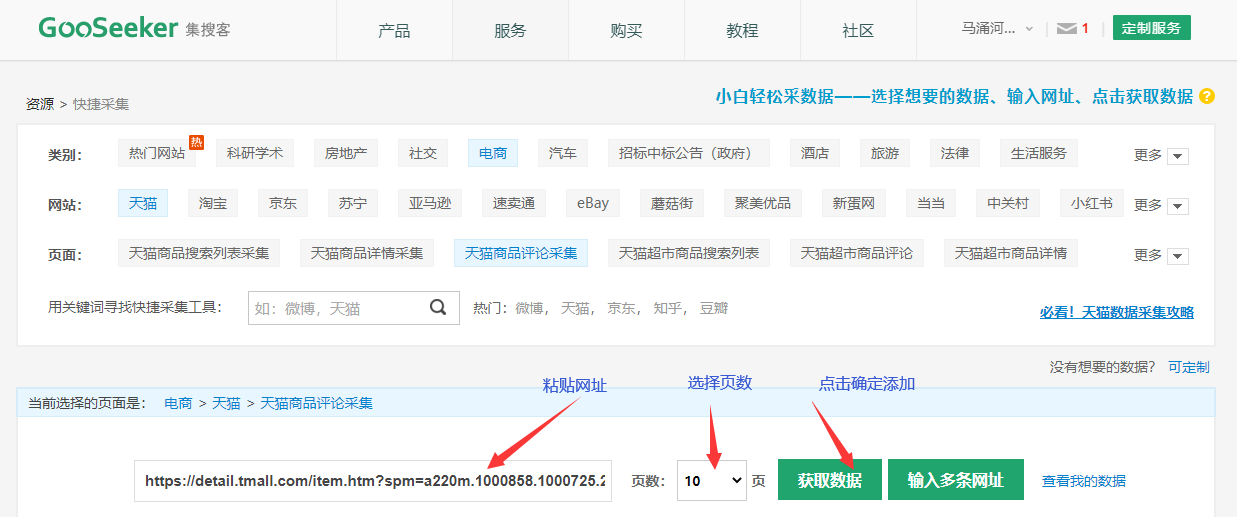The height and width of the screenshot is (517, 1237).
Task: Choose the 淘宝 website
Action: click(x=213, y=203)
